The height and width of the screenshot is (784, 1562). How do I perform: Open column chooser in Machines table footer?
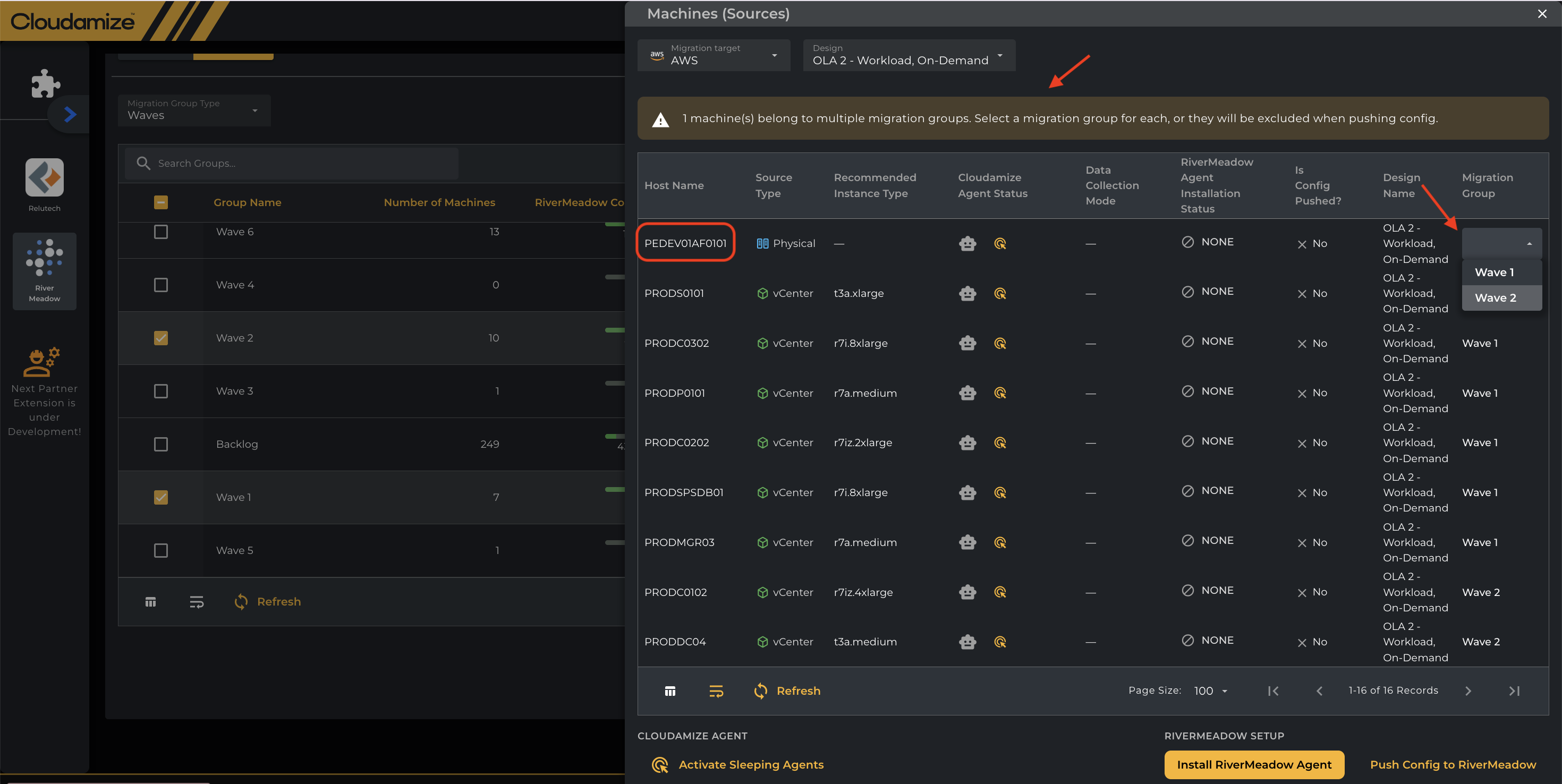coord(670,691)
